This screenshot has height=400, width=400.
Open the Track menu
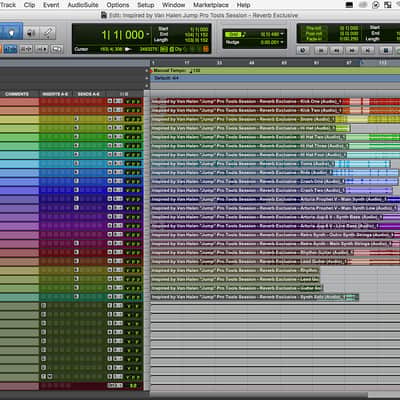tap(8, 5)
